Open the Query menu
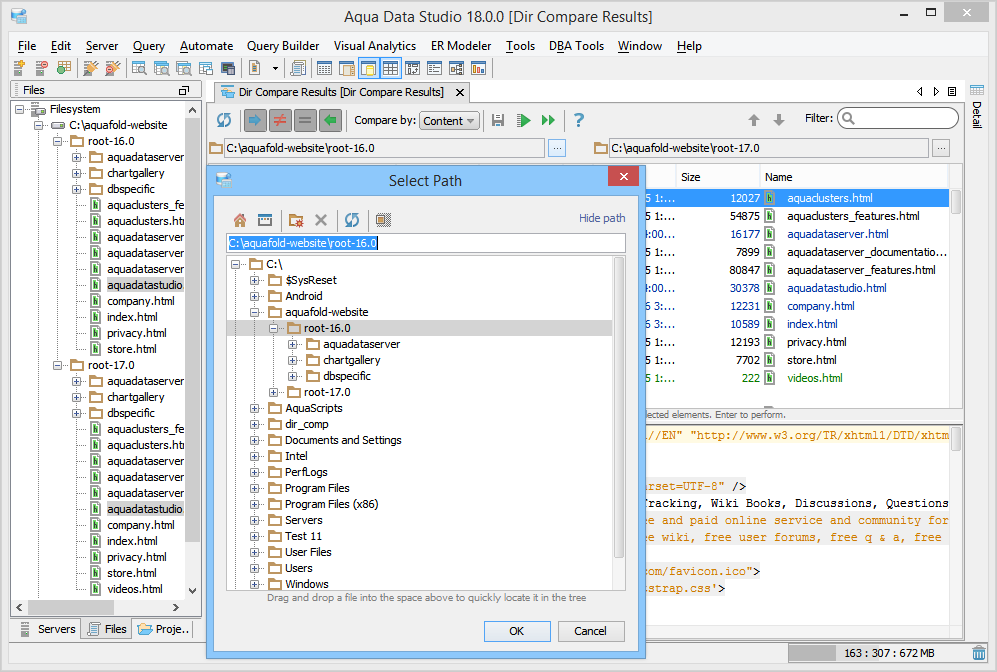This screenshot has height=672, width=997. (x=149, y=46)
